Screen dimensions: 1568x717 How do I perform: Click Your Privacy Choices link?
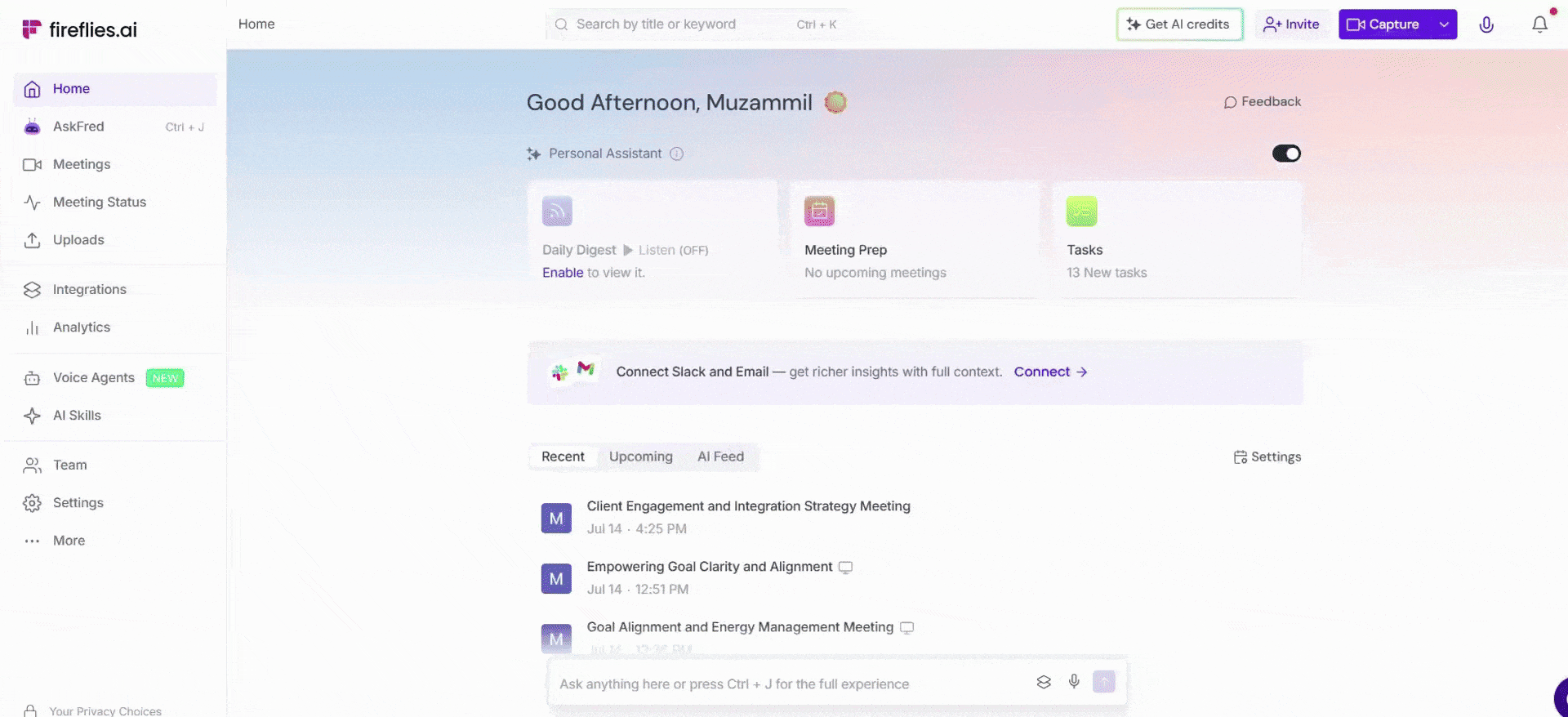click(105, 711)
